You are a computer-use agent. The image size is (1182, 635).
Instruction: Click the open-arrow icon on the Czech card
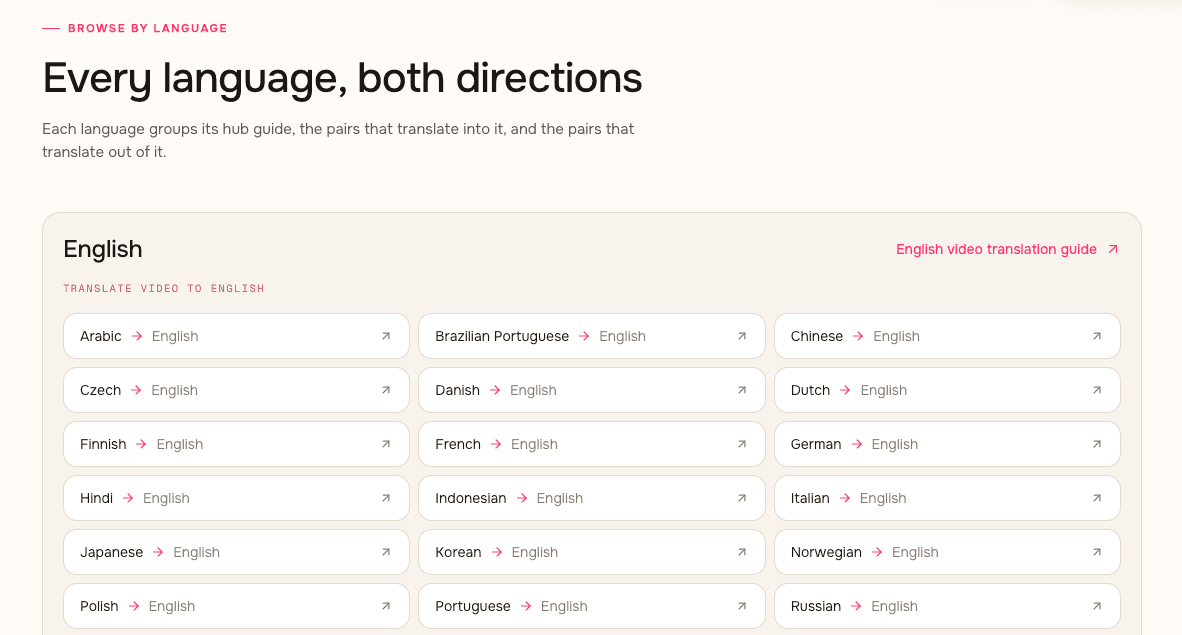pyautogui.click(x=386, y=390)
